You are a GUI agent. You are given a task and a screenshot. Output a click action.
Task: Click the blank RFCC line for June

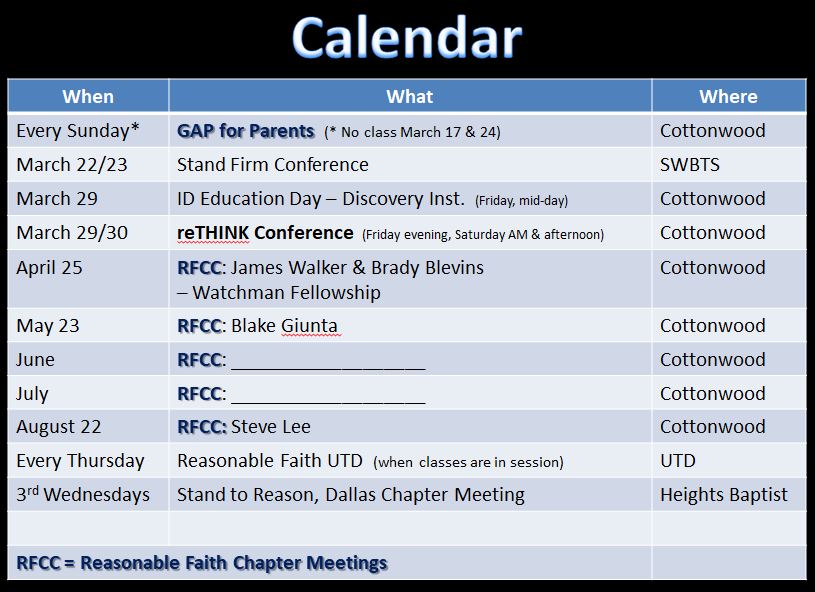click(x=328, y=361)
